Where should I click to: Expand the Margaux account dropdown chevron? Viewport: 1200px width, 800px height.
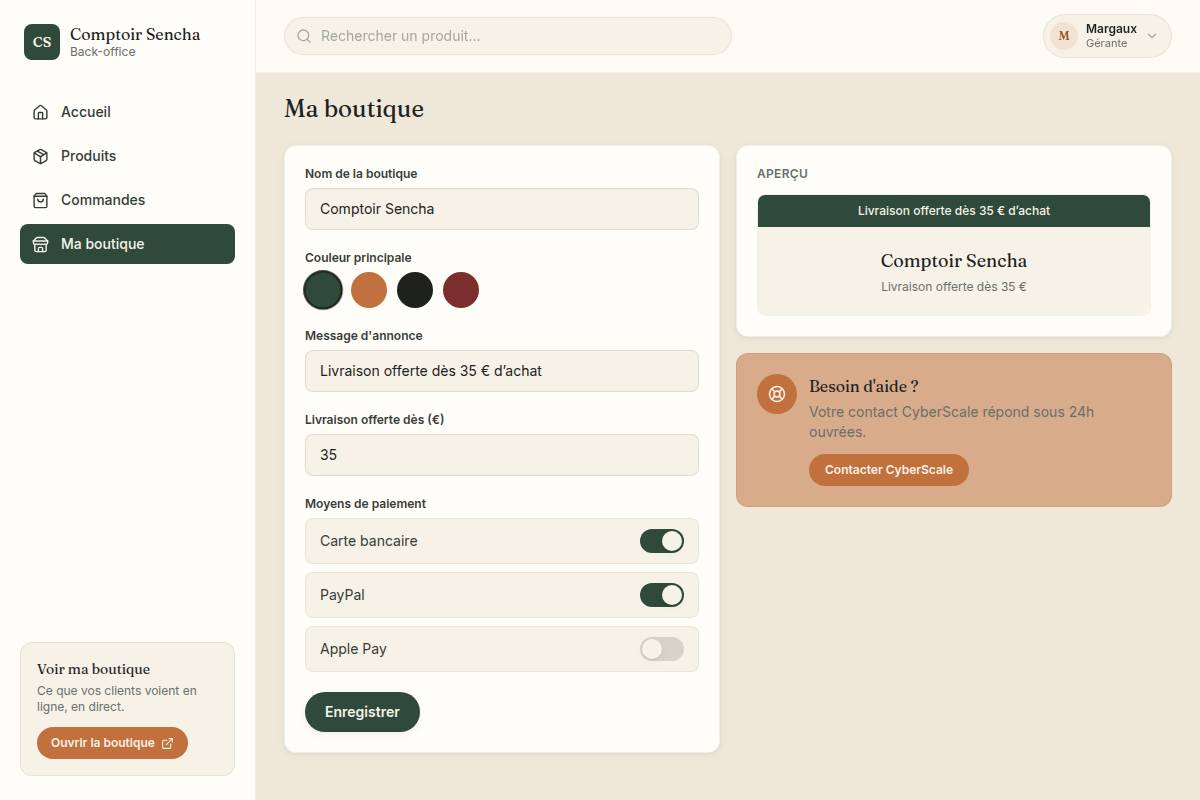(x=1151, y=36)
